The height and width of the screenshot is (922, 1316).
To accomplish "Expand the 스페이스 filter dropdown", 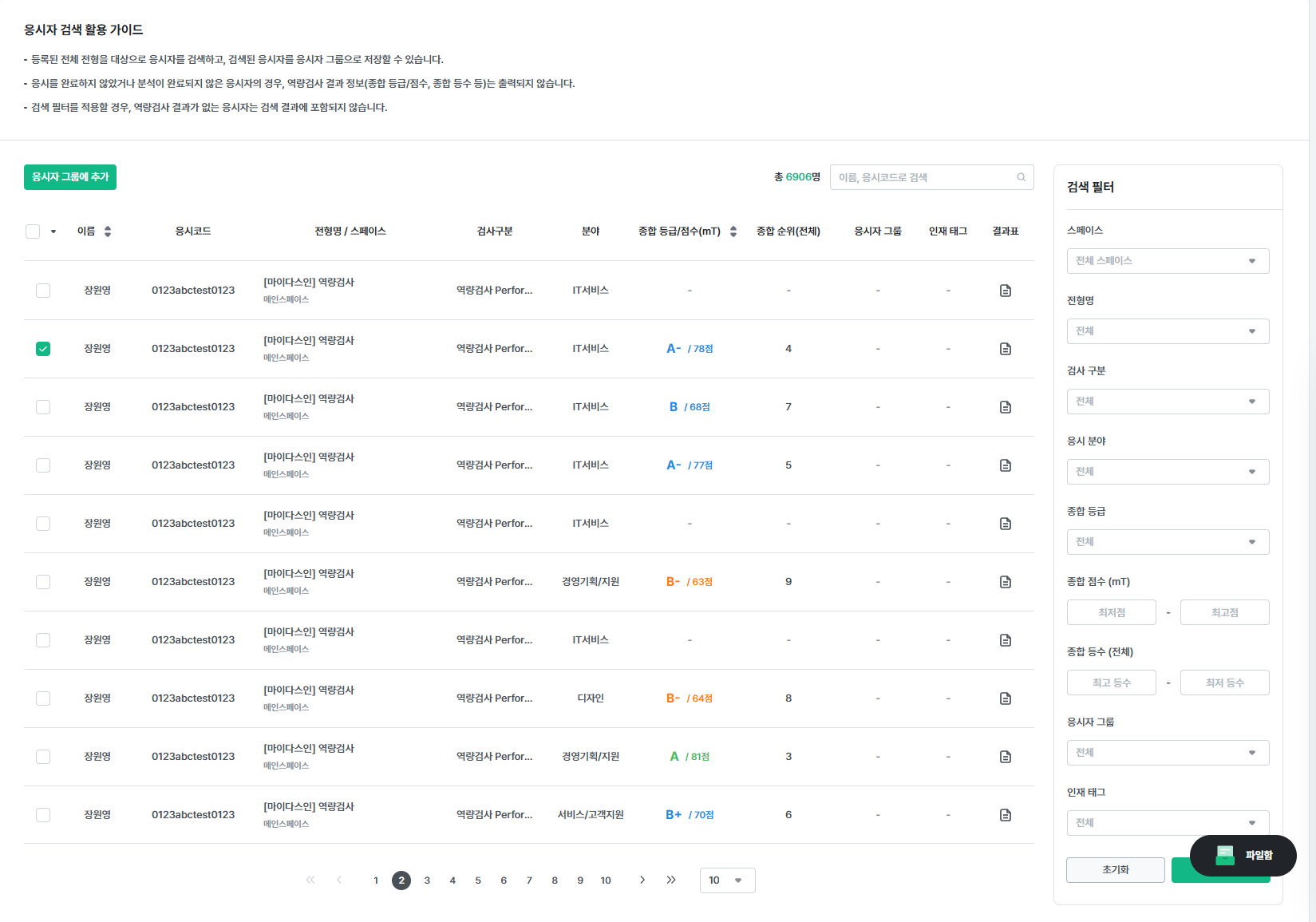I will point(1167,261).
